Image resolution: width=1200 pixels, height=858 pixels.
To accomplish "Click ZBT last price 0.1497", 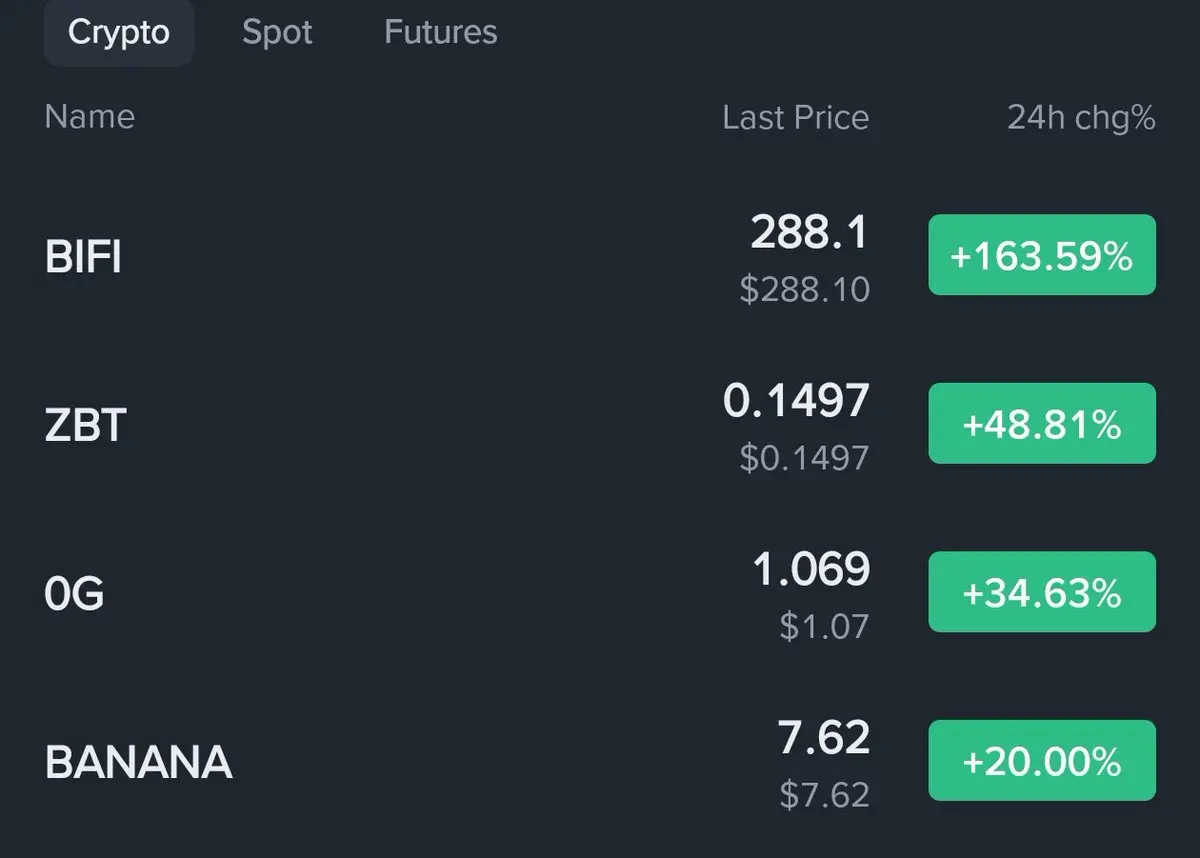I will click(796, 401).
